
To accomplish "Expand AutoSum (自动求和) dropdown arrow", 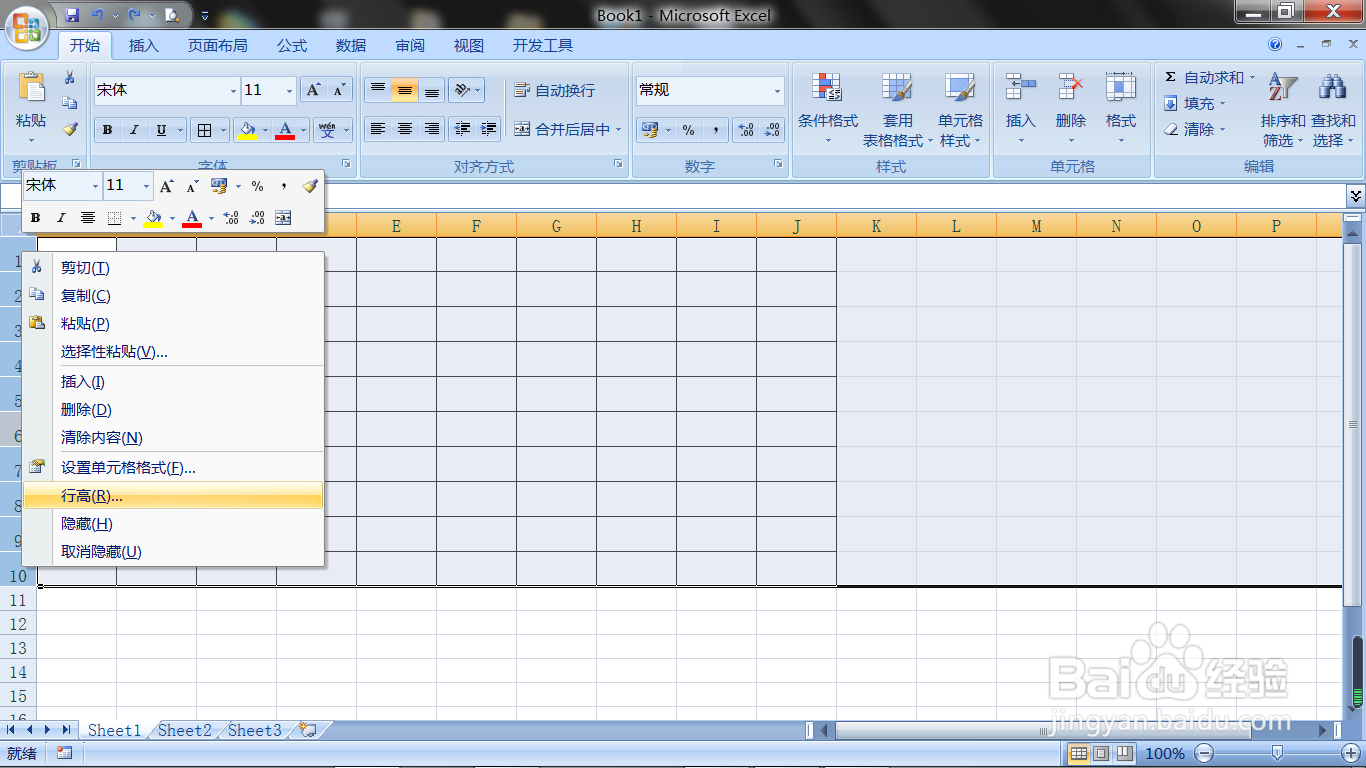I will pos(1252,77).
